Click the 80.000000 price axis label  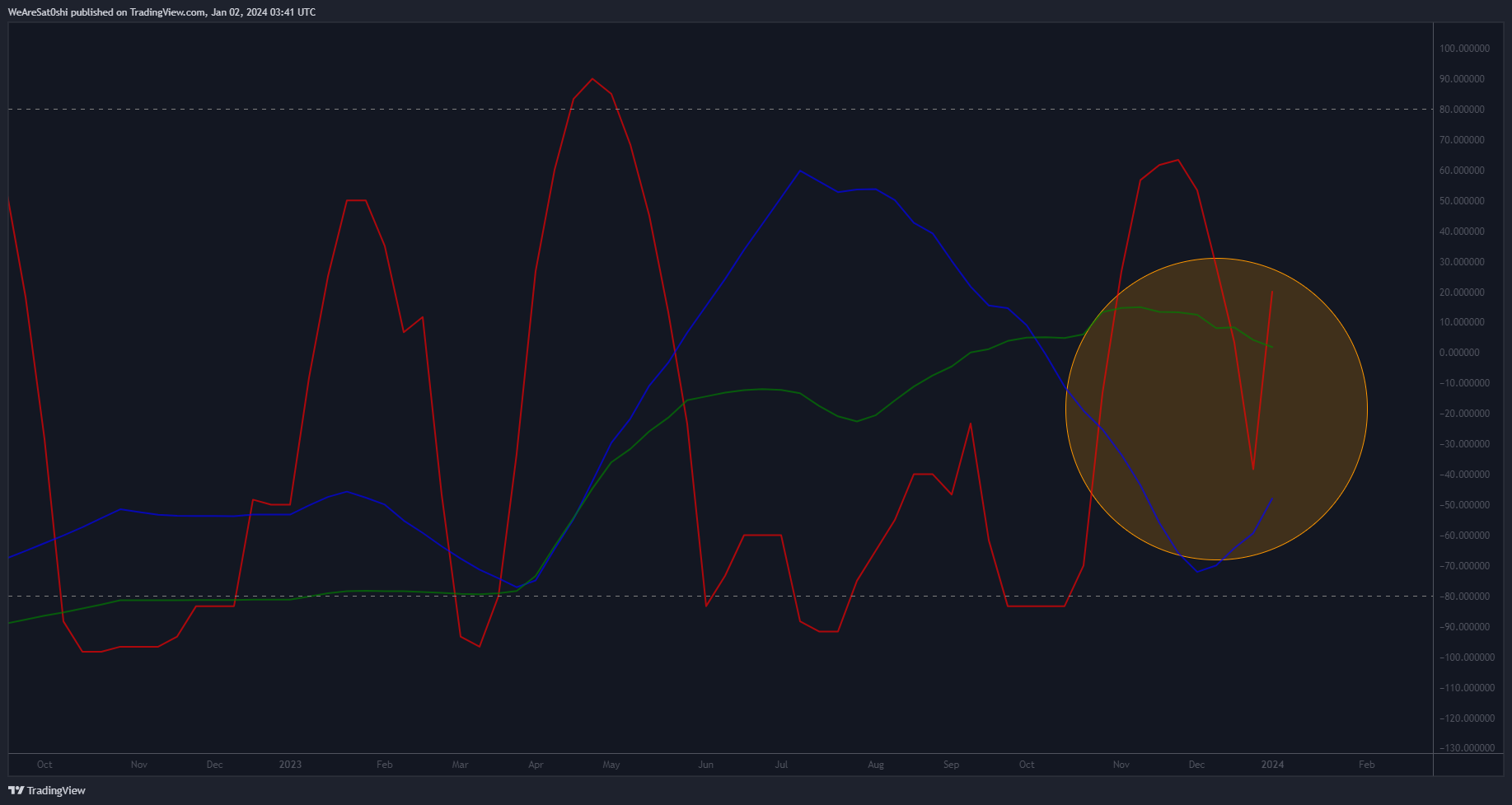1462,110
